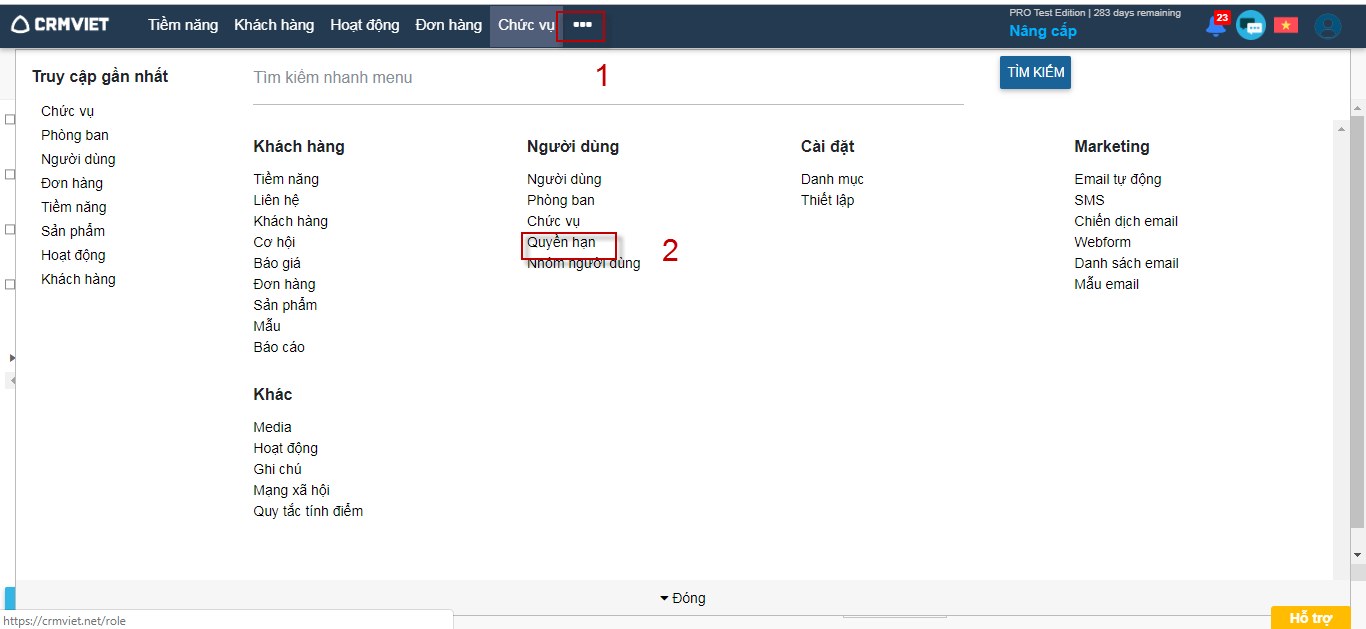
Task: Open the user profile avatar
Action: tap(1327, 26)
